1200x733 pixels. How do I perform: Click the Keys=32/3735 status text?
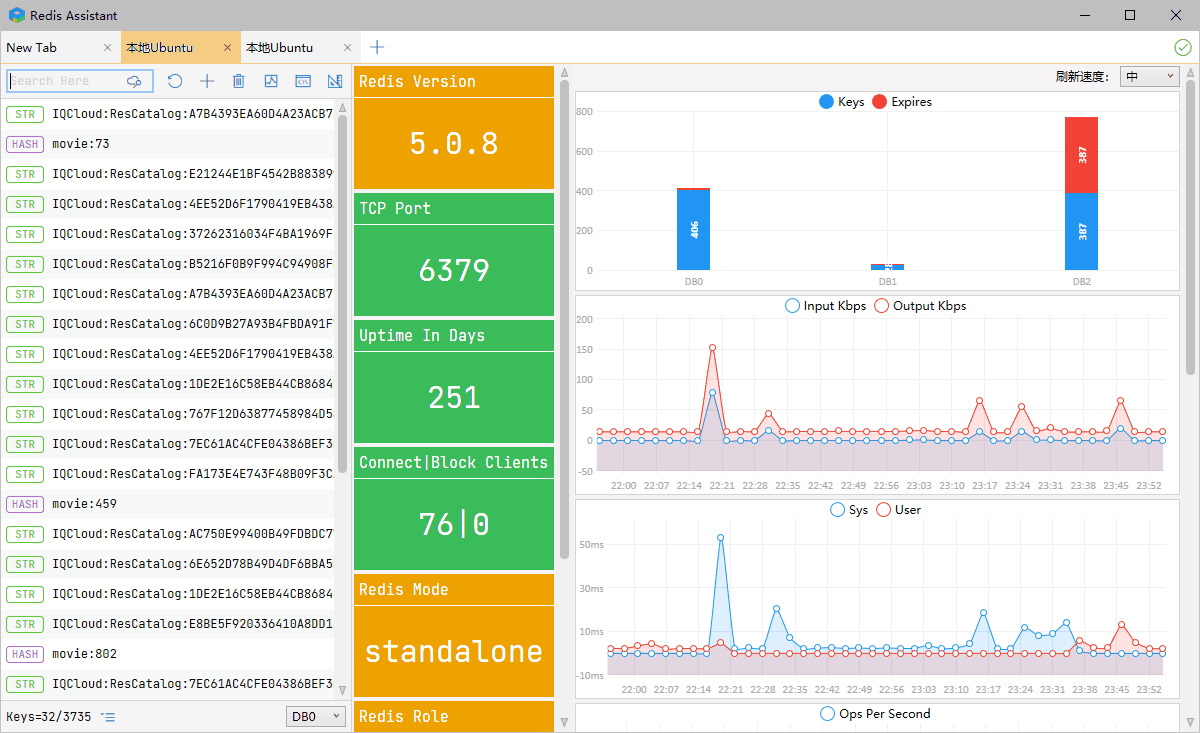pos(48,717)
